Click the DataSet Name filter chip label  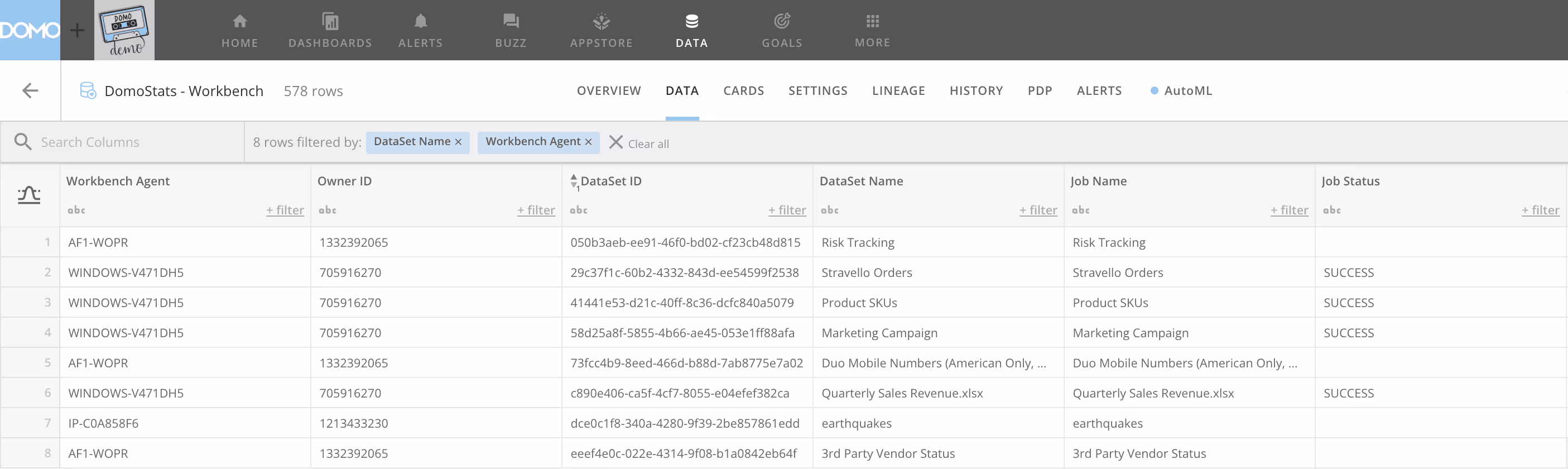(412, 141)
